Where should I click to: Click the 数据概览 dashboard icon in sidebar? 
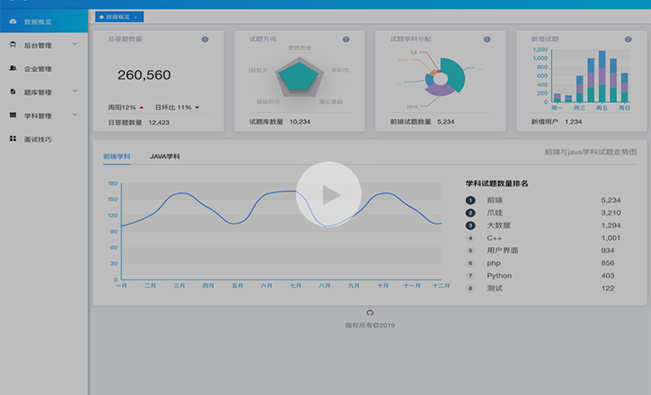(x=13, y=21)
